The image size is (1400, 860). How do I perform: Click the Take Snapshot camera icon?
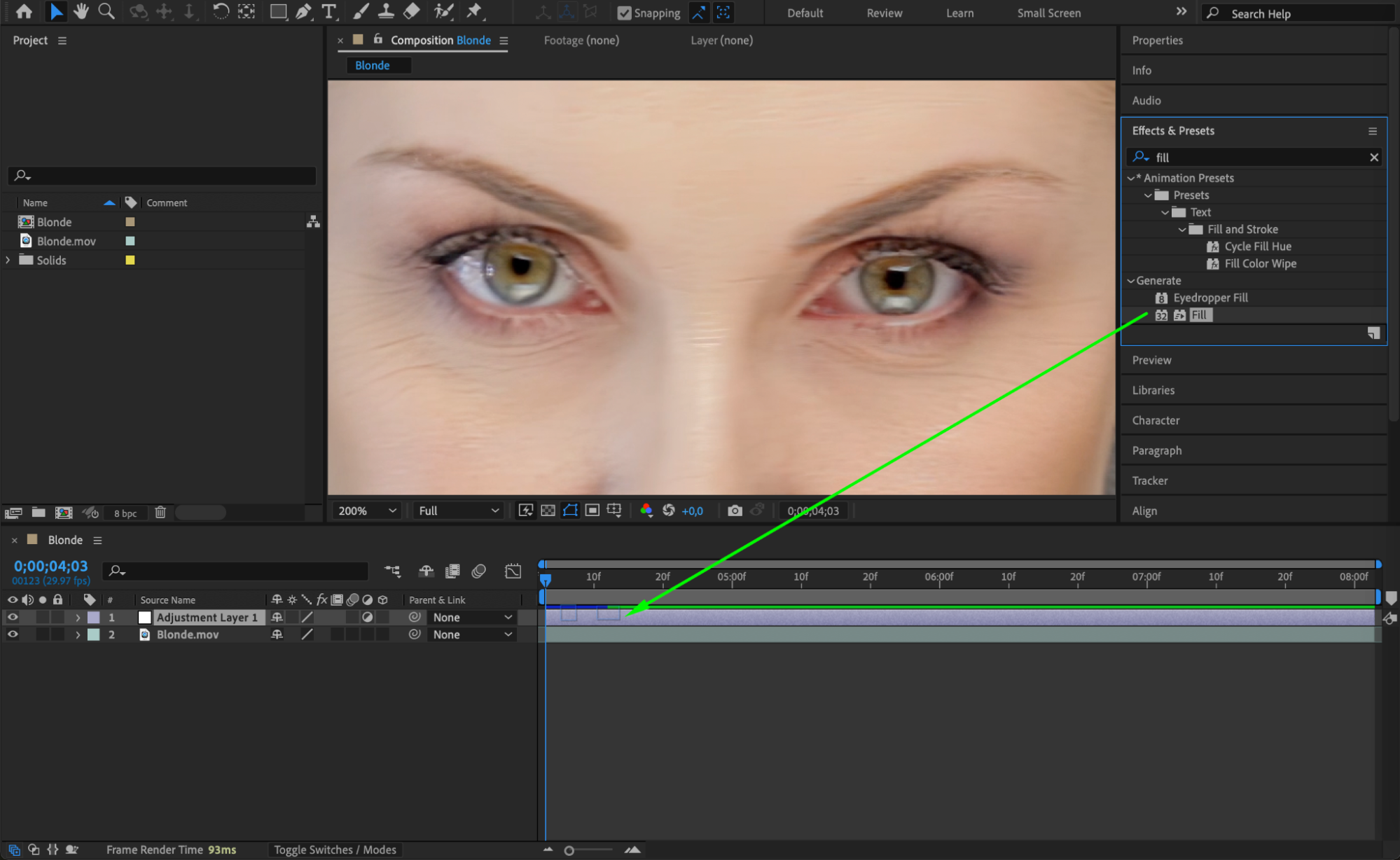point(734,511)
